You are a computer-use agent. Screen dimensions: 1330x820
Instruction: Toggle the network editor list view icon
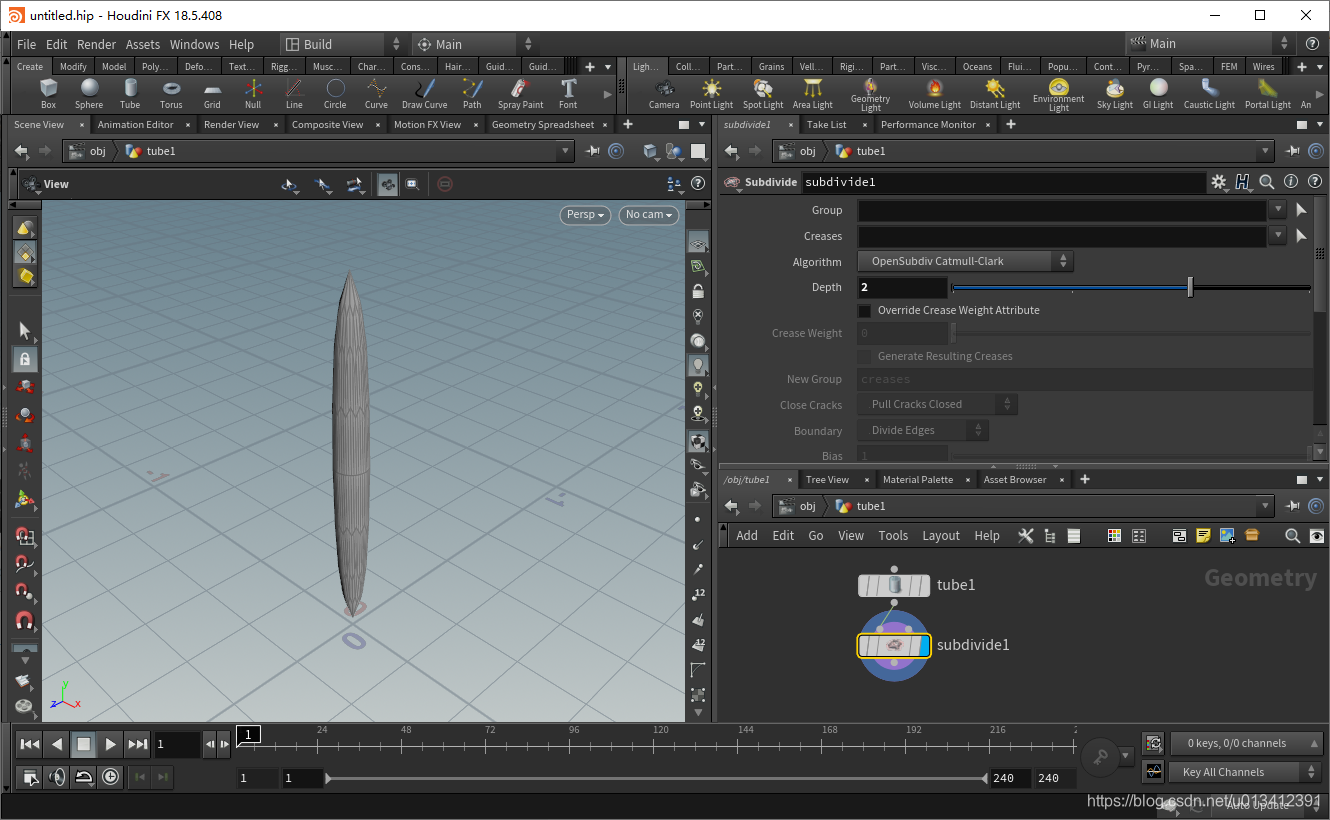pyautogui.click(x=1074, y=536)
